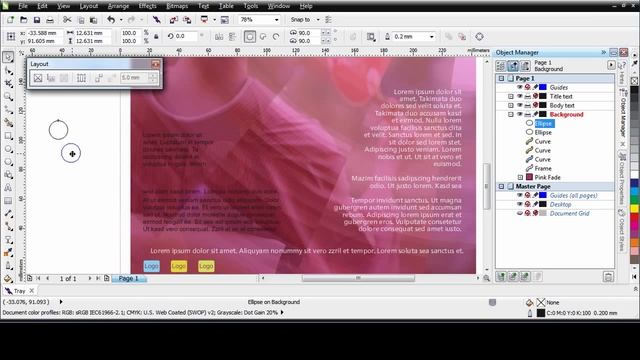Select the Shape tool in the toolbox
640x360 pixels.
tap(8, 71)
